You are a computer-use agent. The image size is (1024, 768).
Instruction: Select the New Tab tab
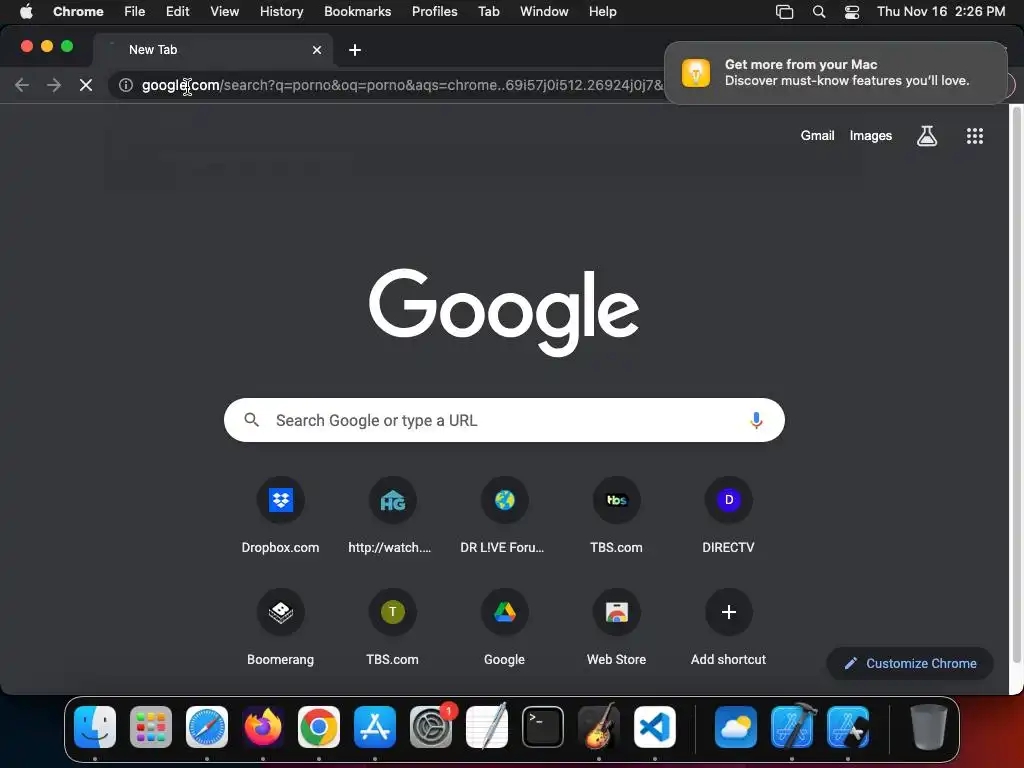point(213,50)
